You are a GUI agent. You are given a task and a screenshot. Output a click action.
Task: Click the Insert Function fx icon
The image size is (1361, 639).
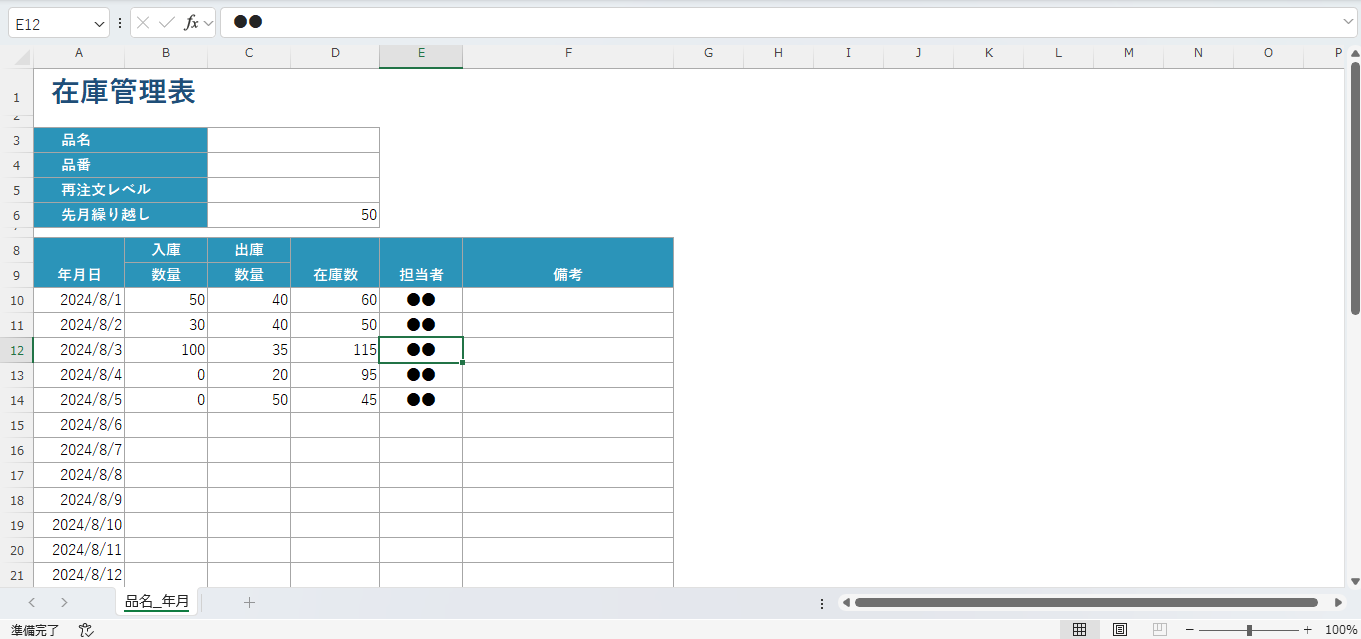pyautogui.click(x=191, y=23)
